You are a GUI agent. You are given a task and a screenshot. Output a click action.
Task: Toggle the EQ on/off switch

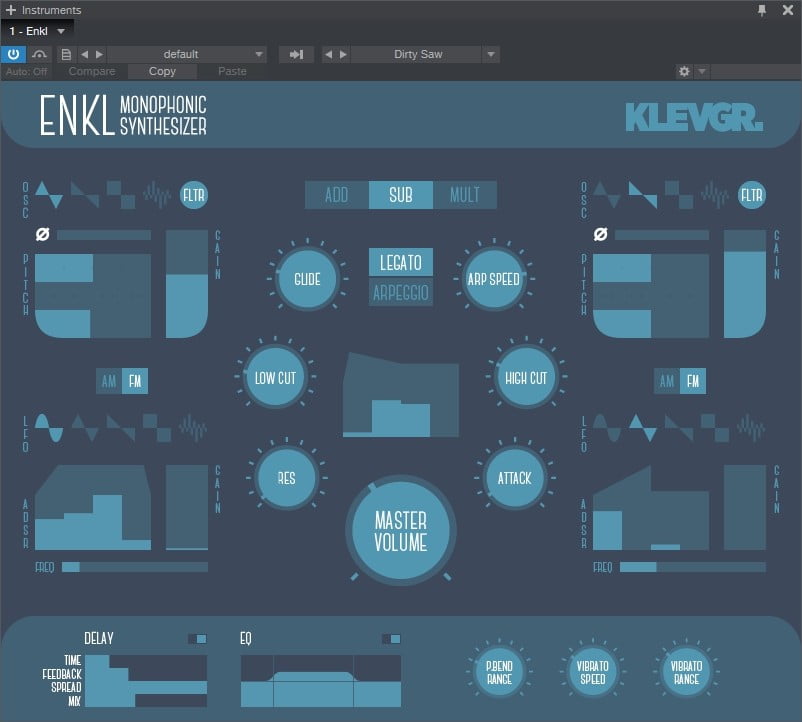click(x=391, y=639)
